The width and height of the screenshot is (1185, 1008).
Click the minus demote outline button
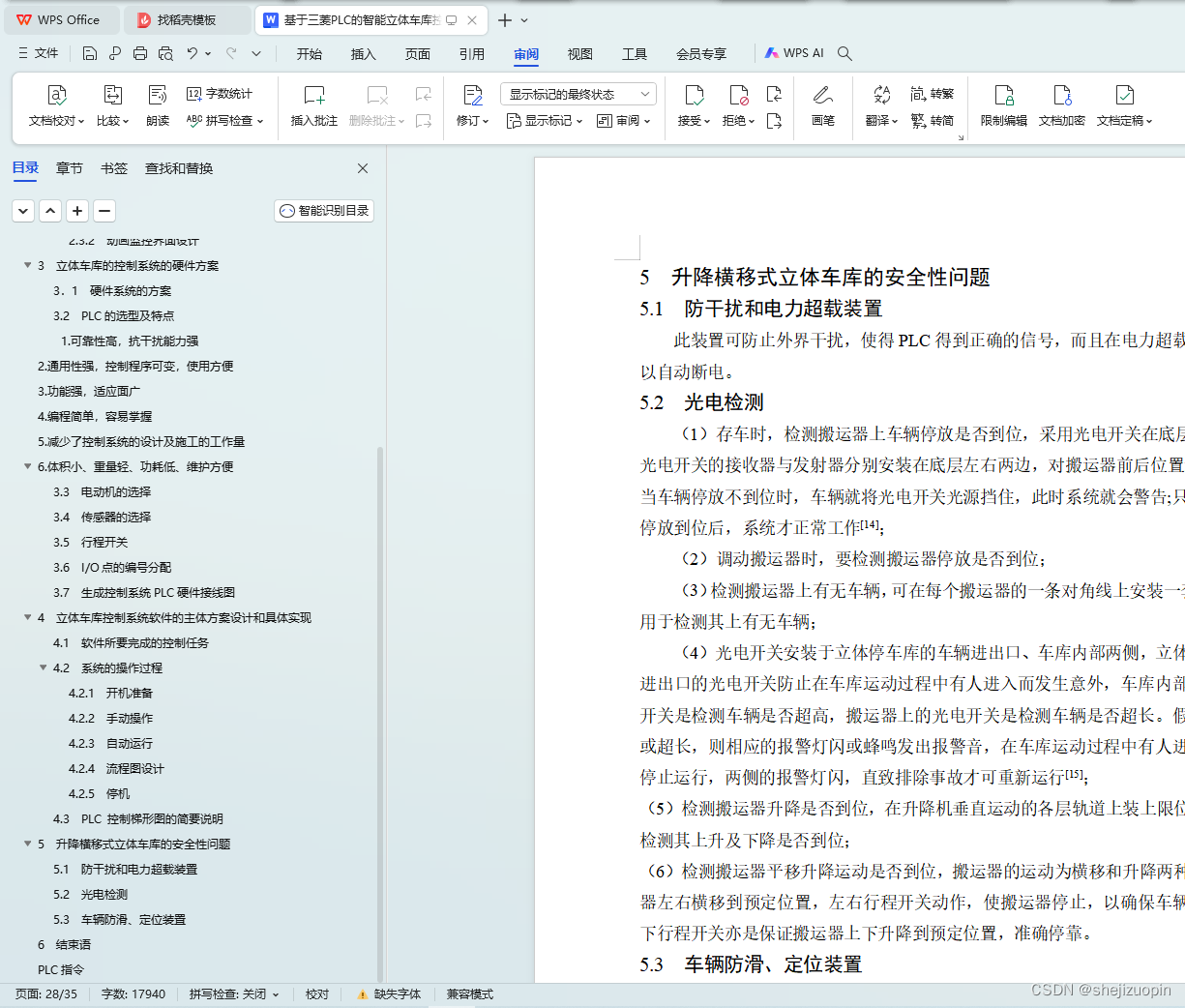tap(104, 211)
